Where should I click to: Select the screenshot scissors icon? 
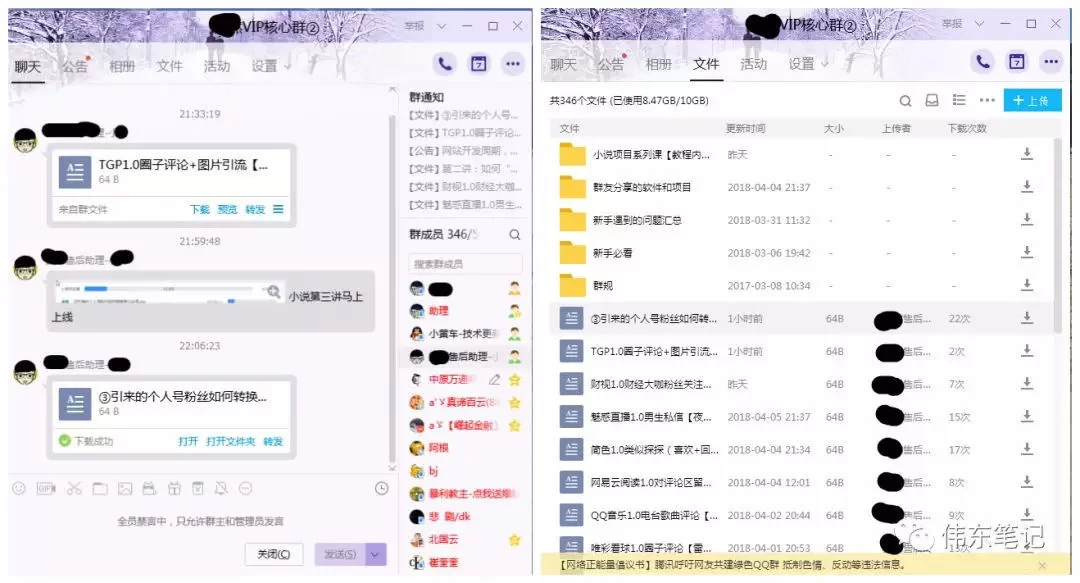(73, 489)
